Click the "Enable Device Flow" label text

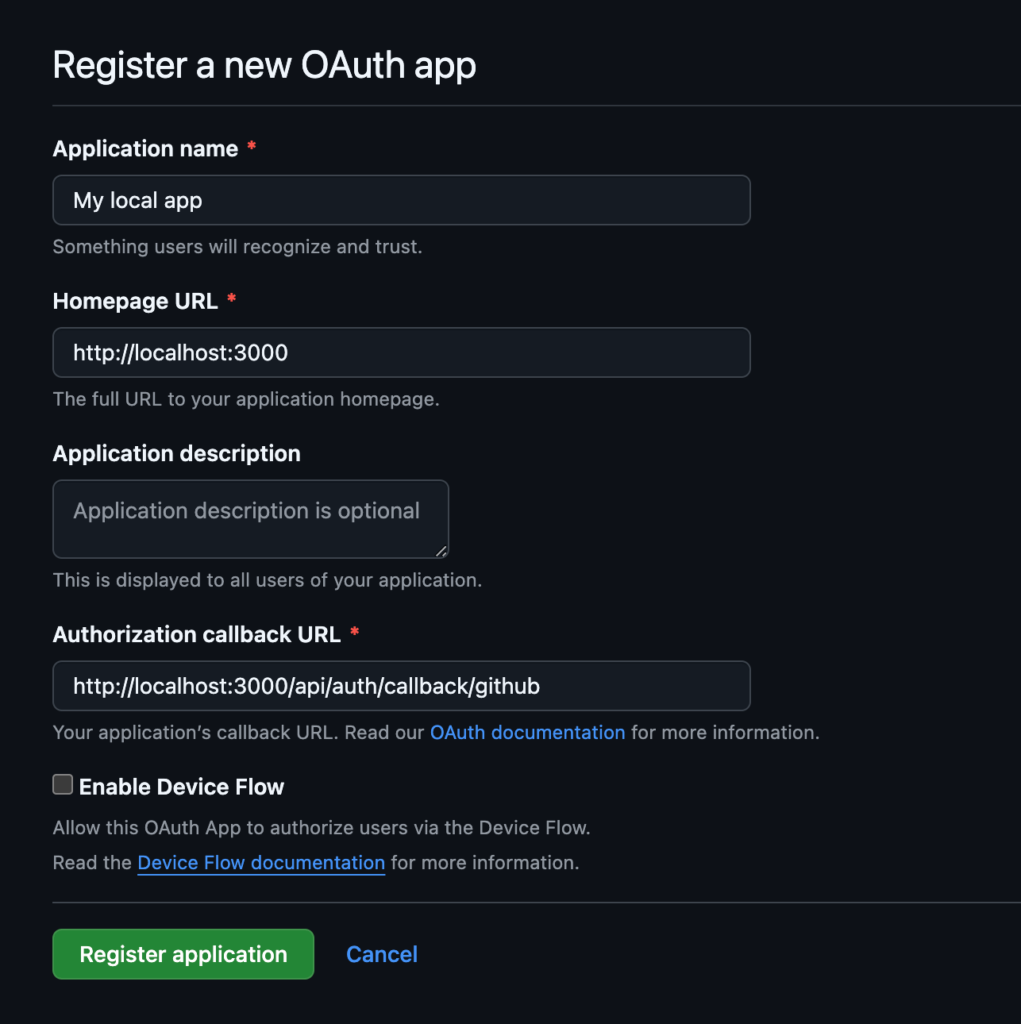click(x=181, y=787)
